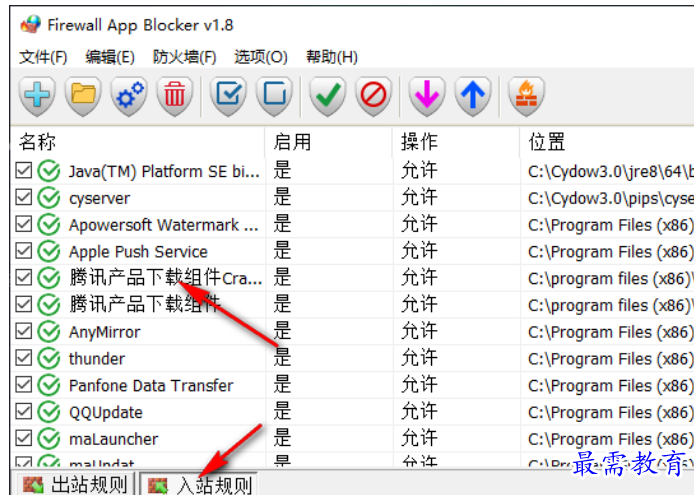Screen dimensions: 694x495
Task: Select the cyserver entry name
Action: click(x=100, y=198)
